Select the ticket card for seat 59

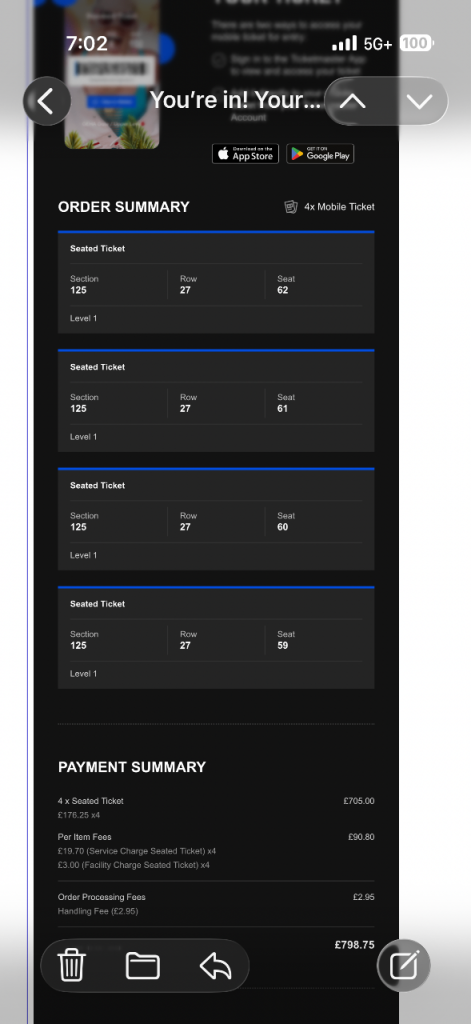click(216, 637)
